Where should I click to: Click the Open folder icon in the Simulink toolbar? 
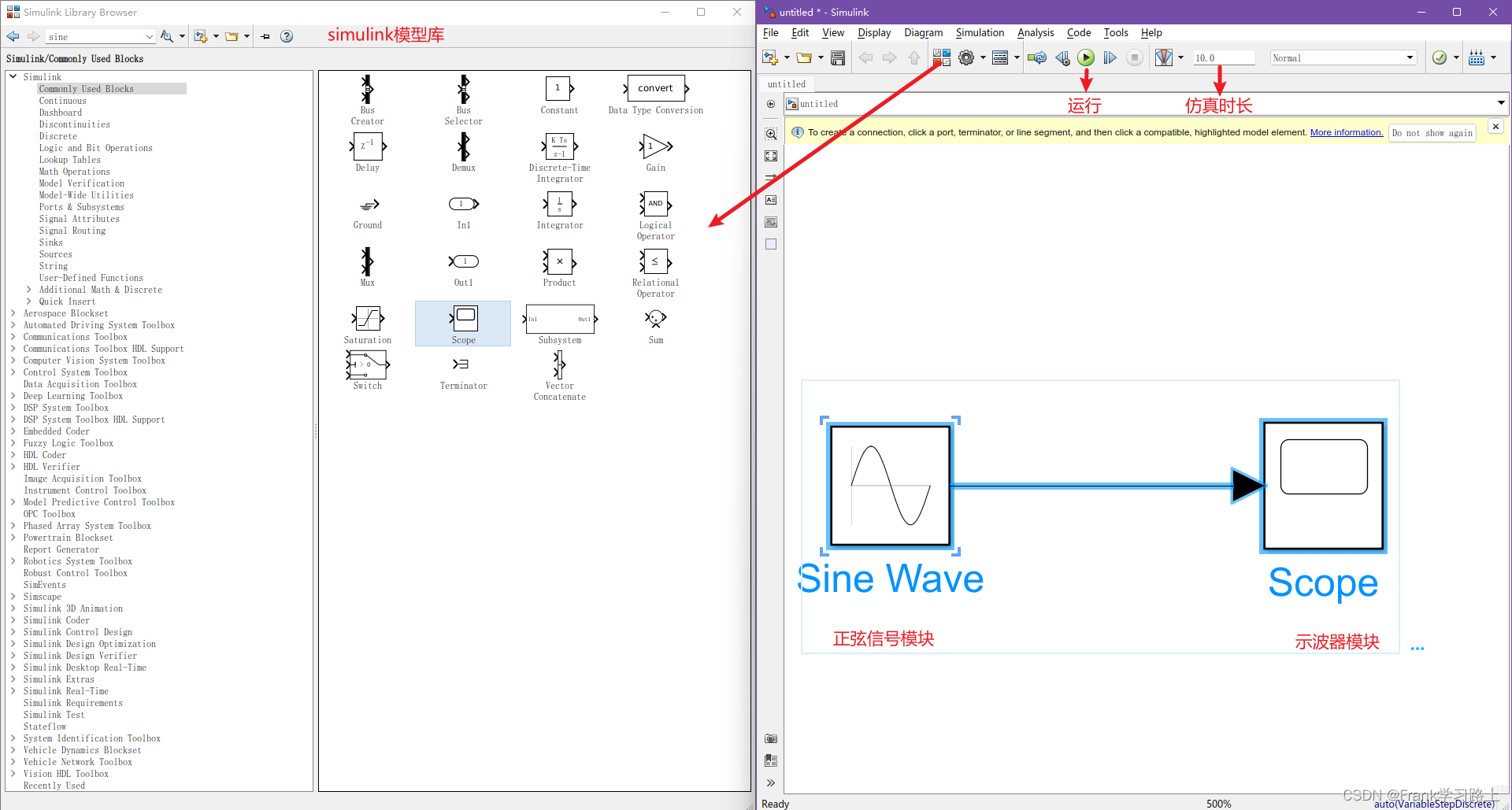[803, 57]
